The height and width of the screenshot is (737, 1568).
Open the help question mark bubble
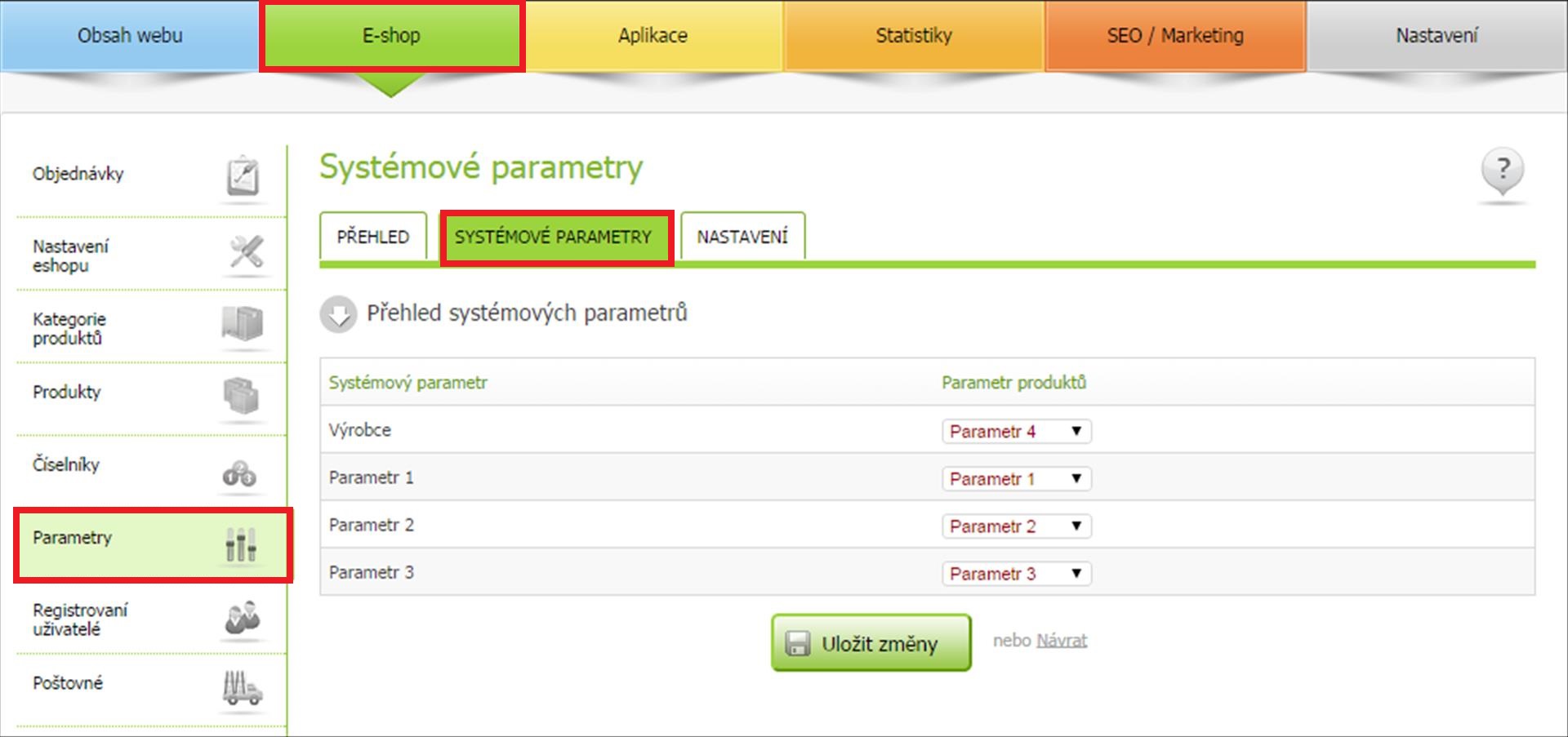[1502, 171]
